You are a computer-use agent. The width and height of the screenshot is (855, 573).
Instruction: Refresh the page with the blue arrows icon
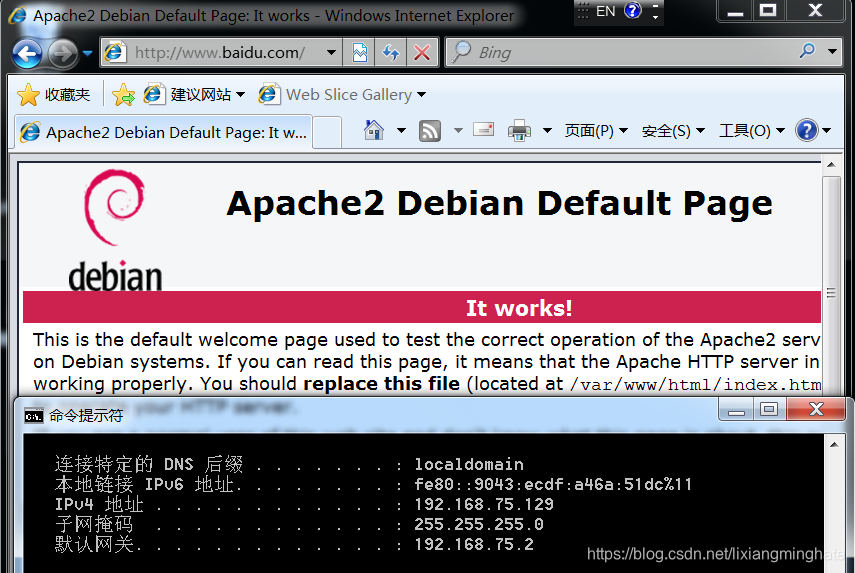tap(390, 53)
